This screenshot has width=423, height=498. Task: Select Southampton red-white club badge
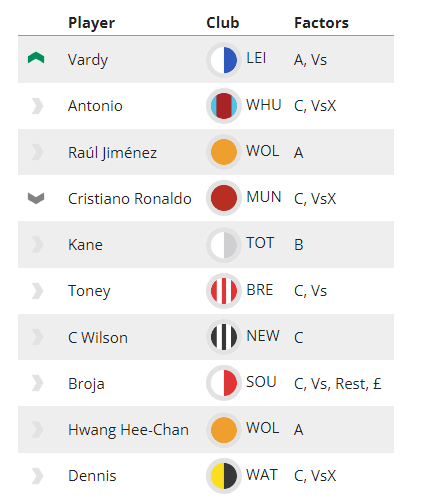tap(223, 383)
